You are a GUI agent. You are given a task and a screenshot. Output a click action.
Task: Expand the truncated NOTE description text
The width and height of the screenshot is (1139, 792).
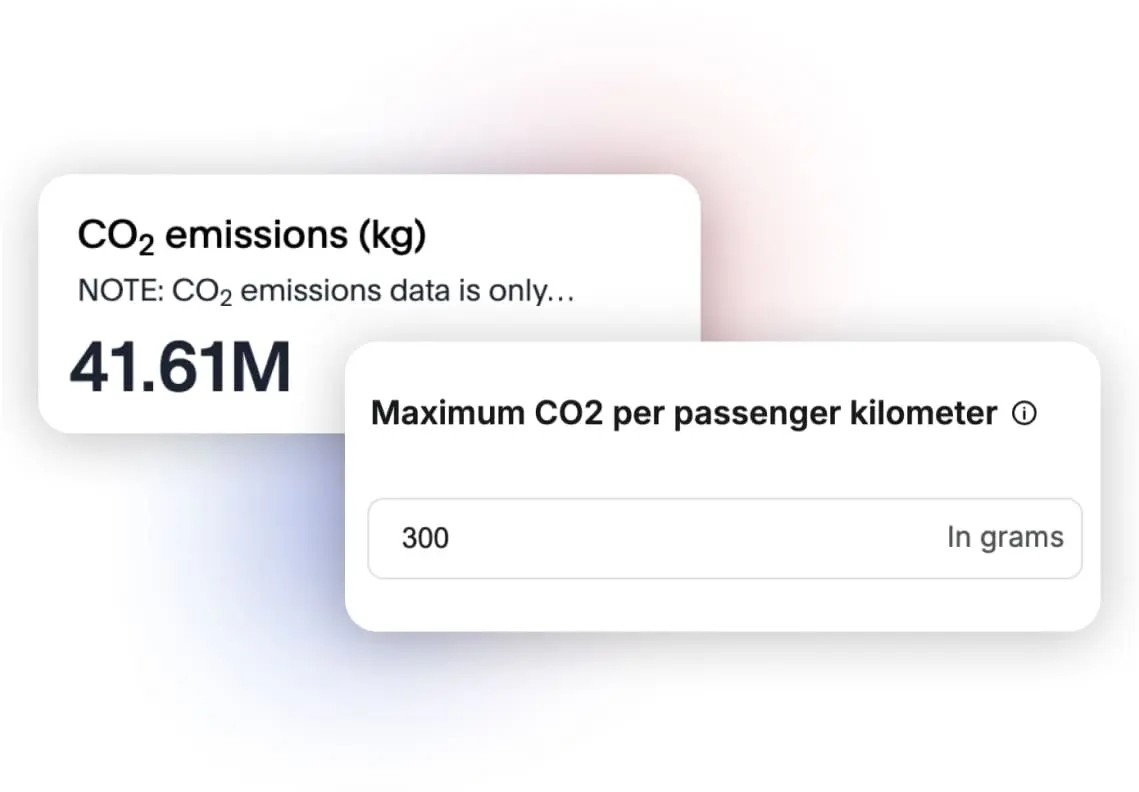[329, 291]
